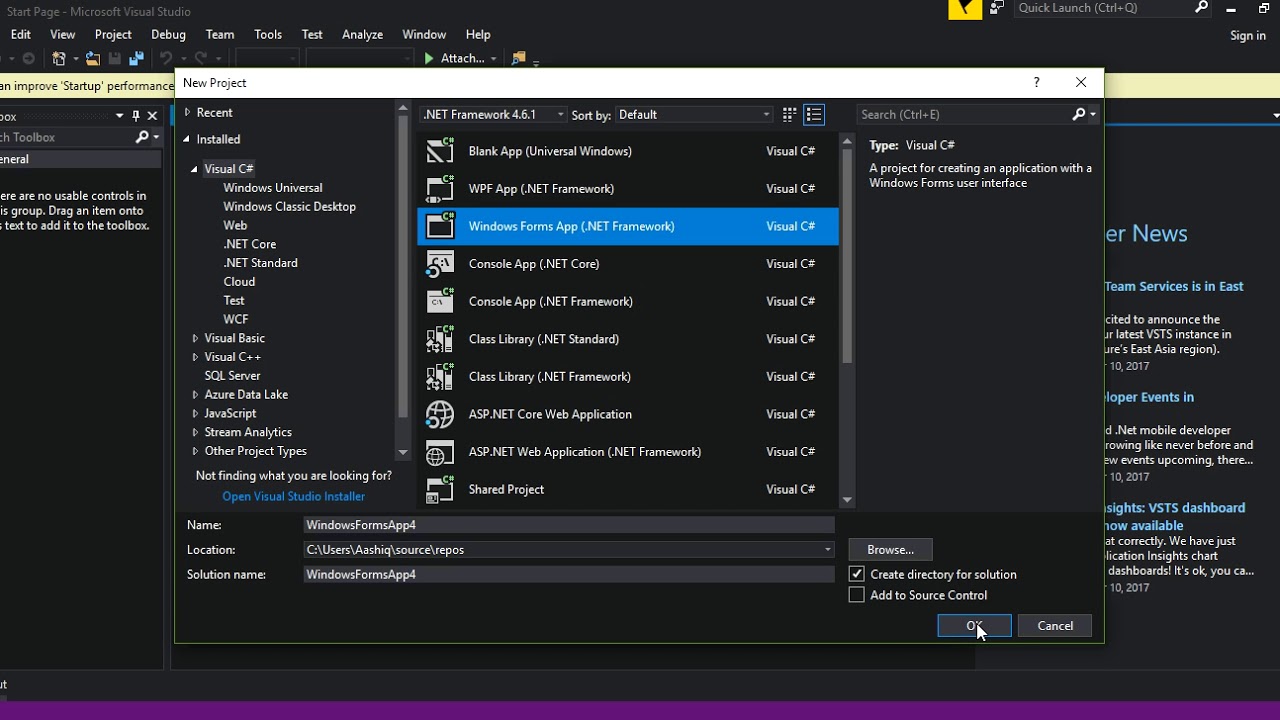
Task: Click the Open File toolbar icon
Action: (x=92, y=59)
